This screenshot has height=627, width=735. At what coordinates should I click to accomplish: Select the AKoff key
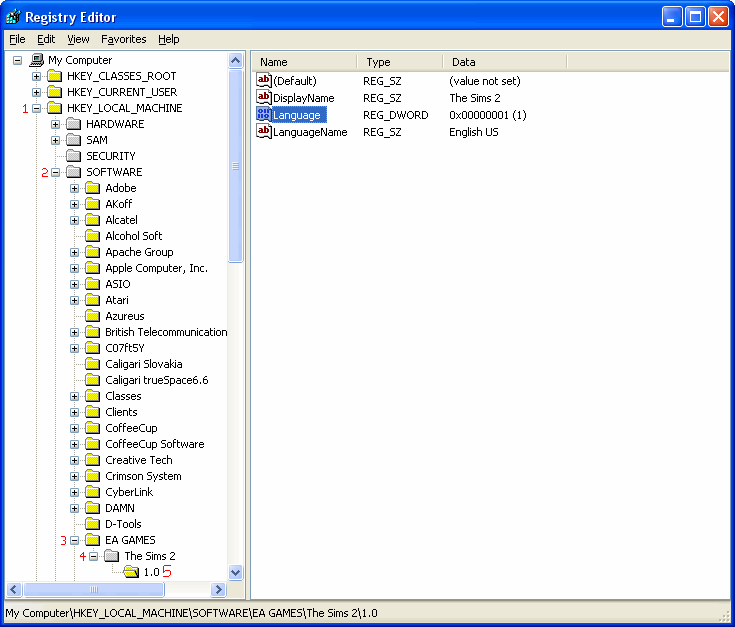click(119, 204)
